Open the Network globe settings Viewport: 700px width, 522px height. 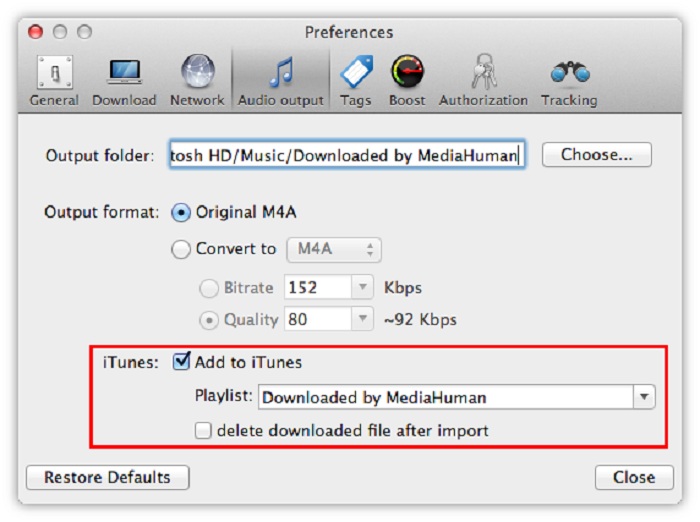[x=197, y=81]
